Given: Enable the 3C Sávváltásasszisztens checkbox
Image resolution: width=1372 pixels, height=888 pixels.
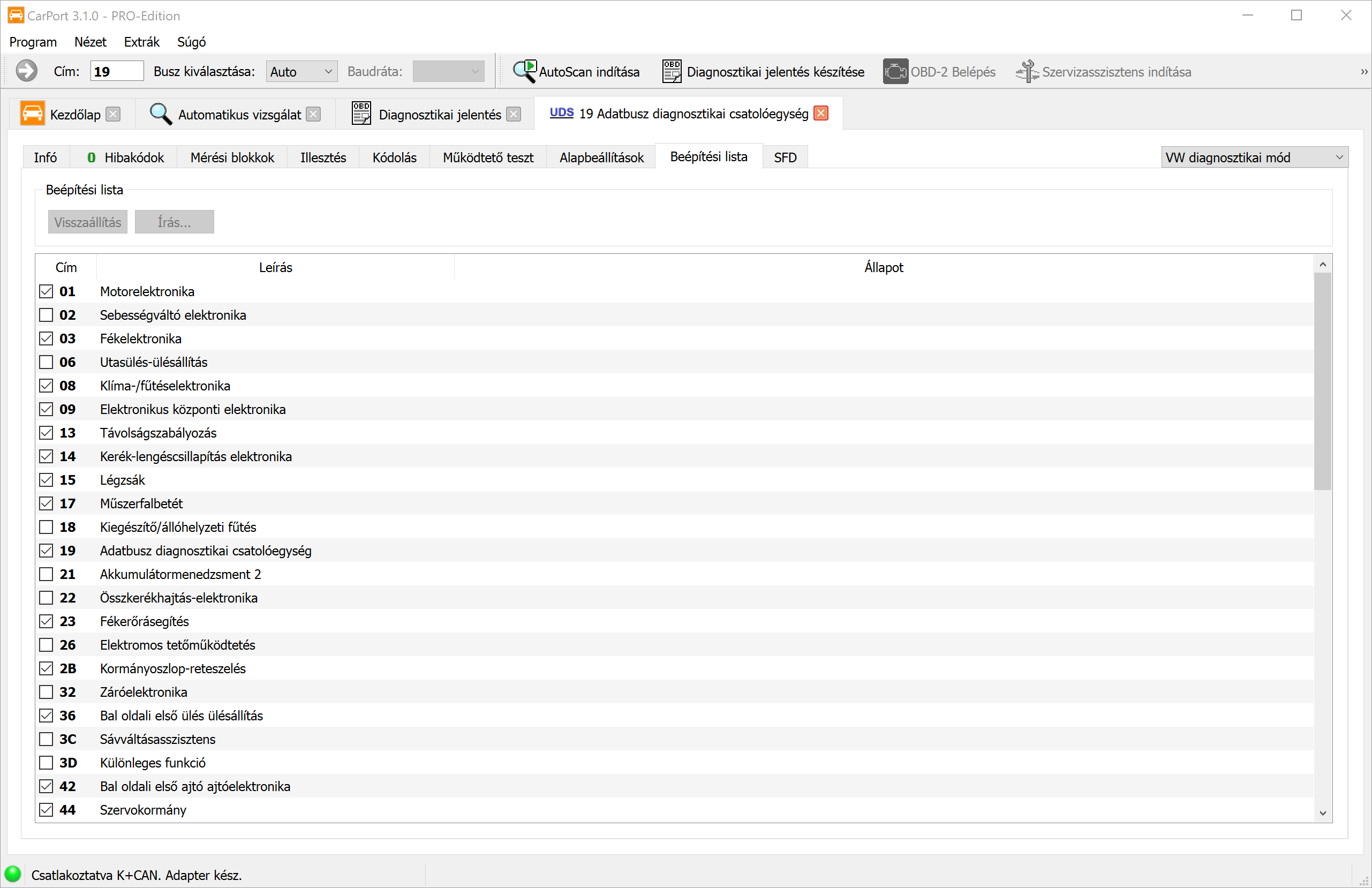Looking at the screenshot, I should [x=46, y=739].
